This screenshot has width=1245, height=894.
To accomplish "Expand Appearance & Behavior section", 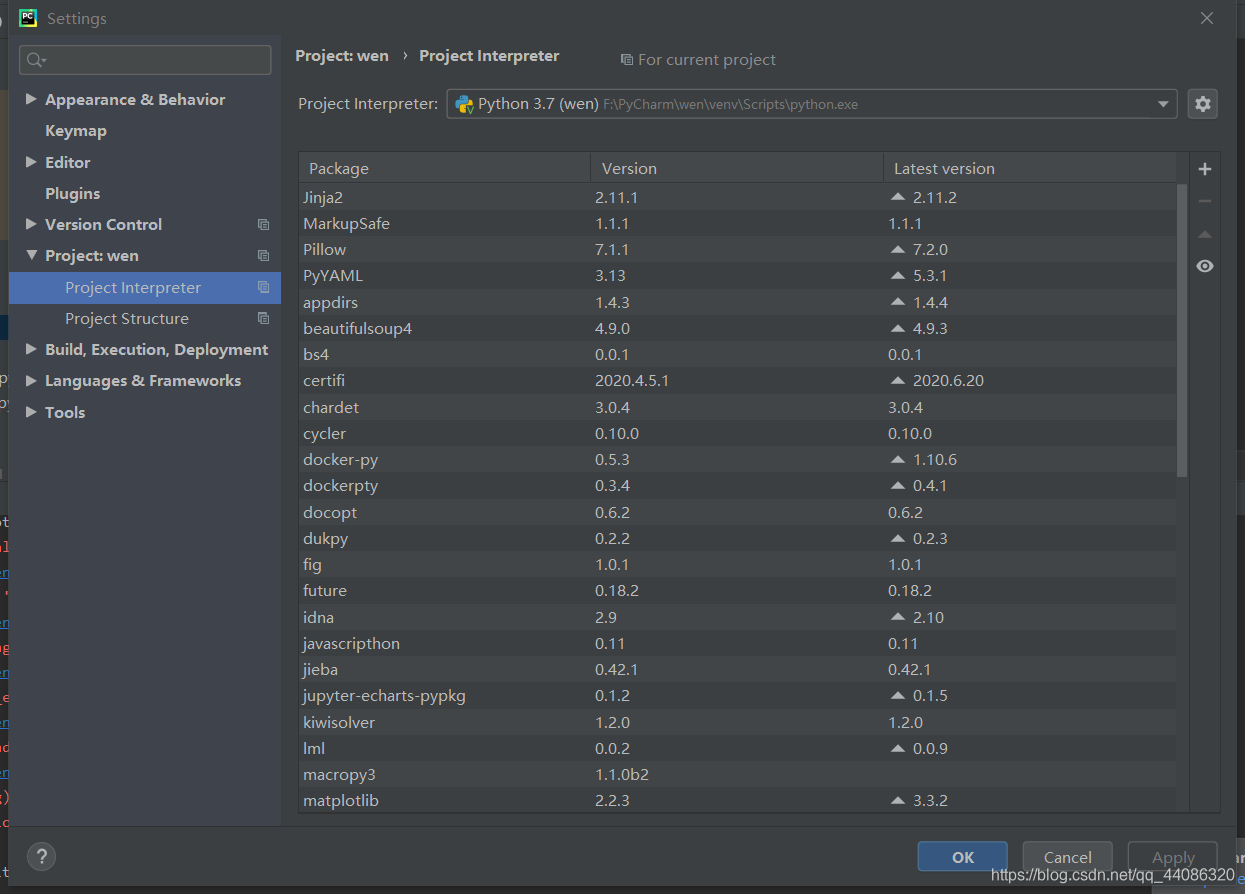I will click(31, 99).
